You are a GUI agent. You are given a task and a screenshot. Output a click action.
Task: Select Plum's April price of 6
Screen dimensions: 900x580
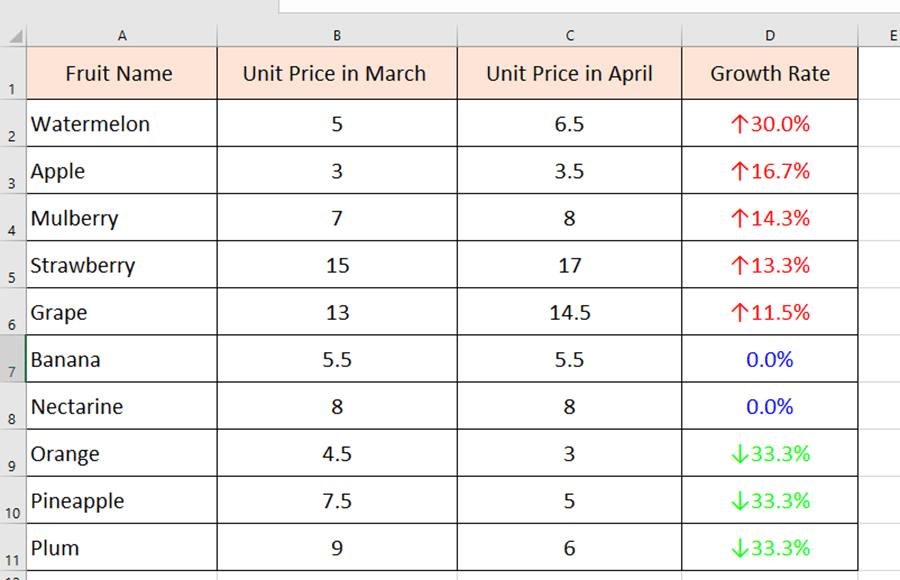coord(569,547)
